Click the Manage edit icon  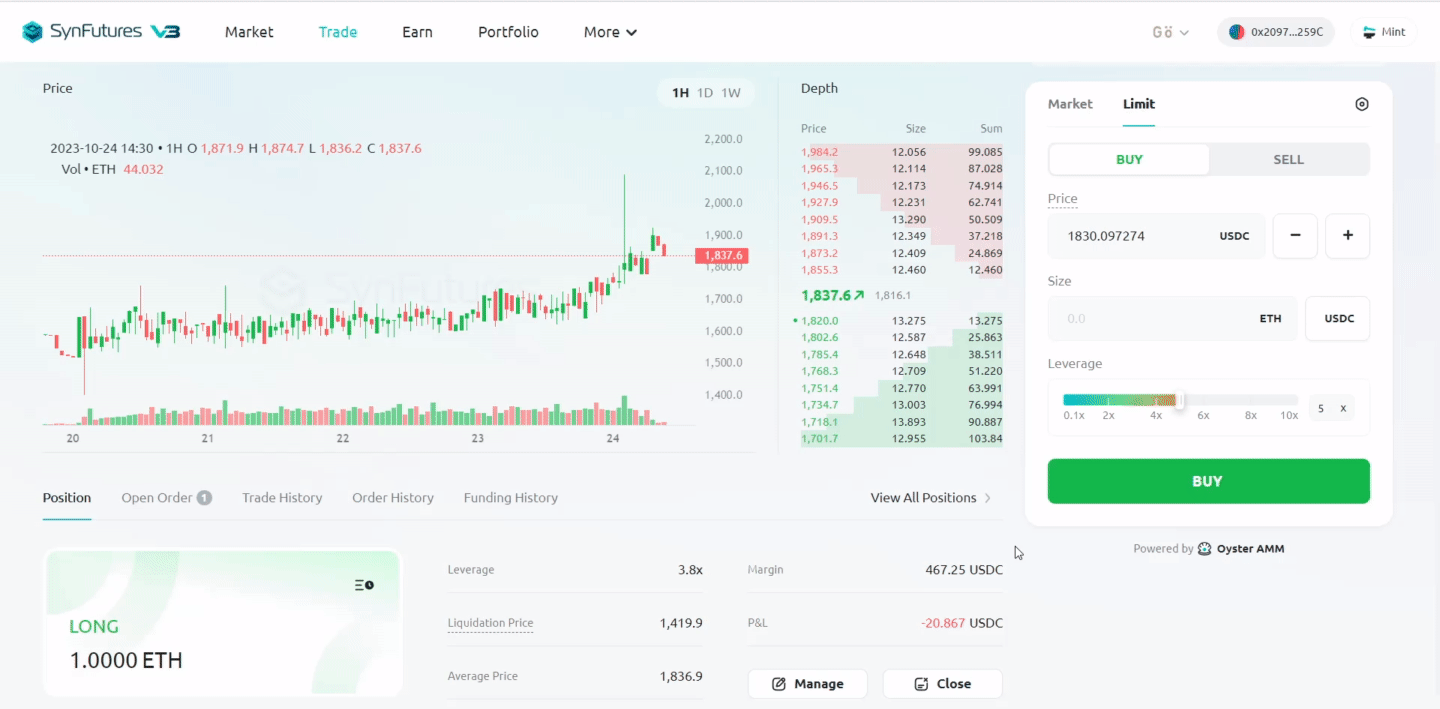[x=779, y=684]
